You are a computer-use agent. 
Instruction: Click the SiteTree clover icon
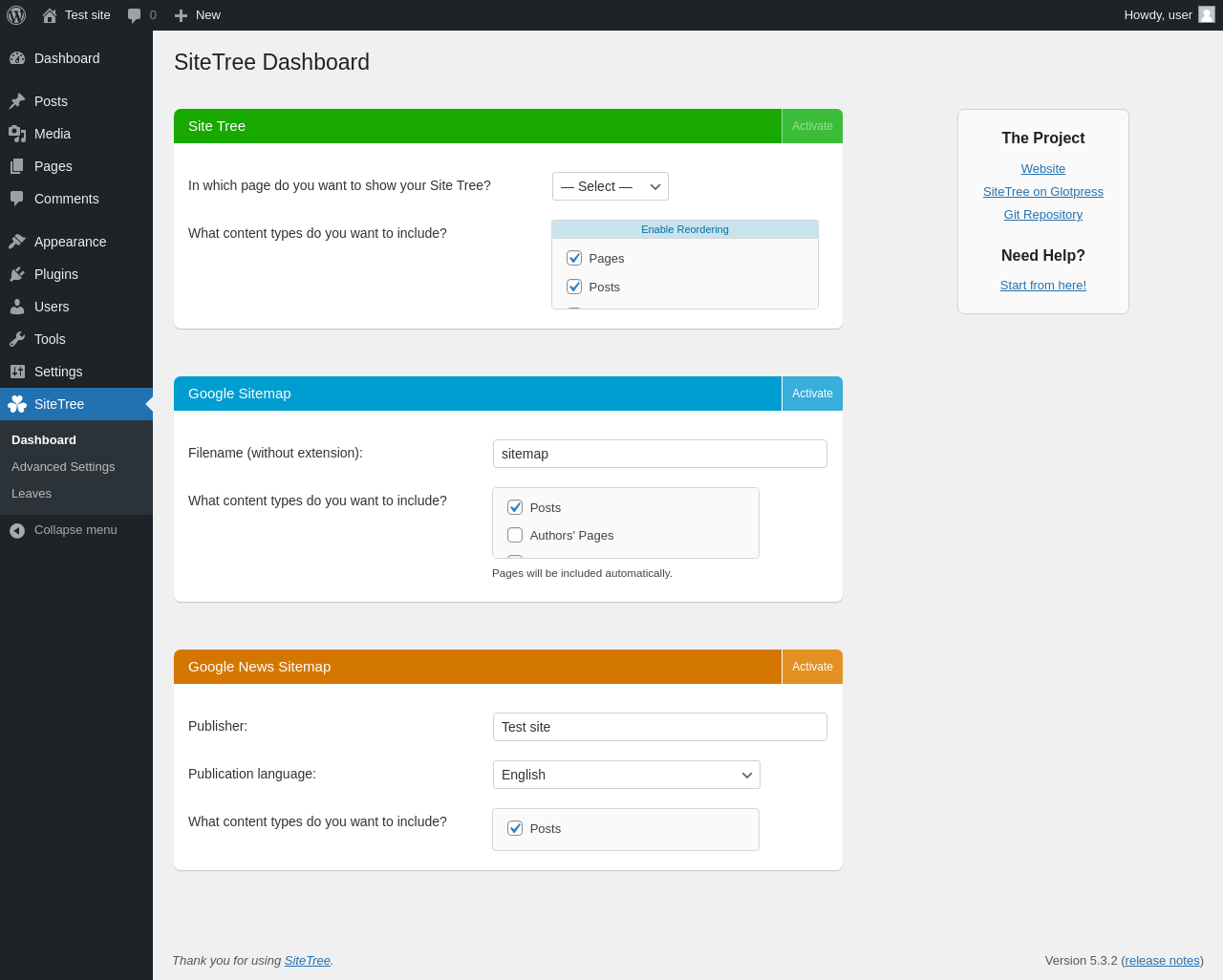[x=17, y=404]
